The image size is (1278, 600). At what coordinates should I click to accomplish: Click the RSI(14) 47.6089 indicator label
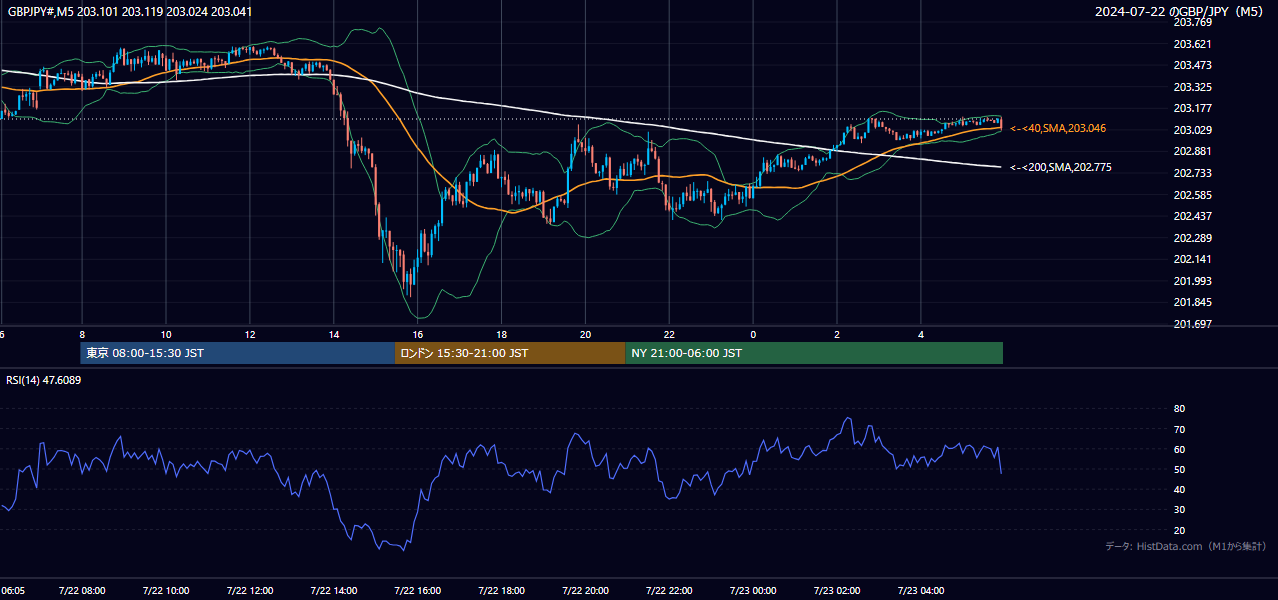pos(44,380)
